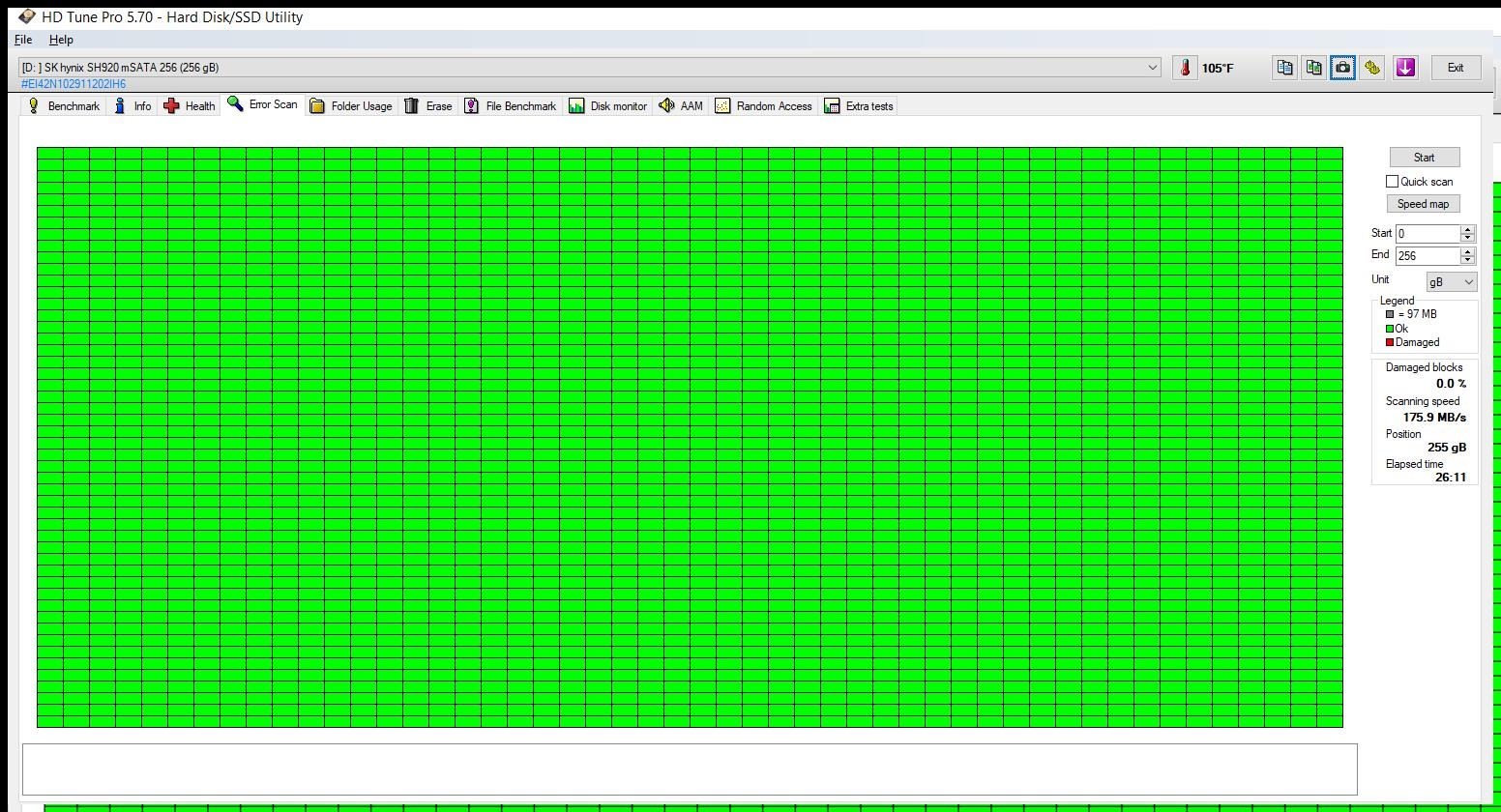Viewport: 1501px width, 812px height.
Task: Click the Start scan button
Action: click(x=1424, y=158)
